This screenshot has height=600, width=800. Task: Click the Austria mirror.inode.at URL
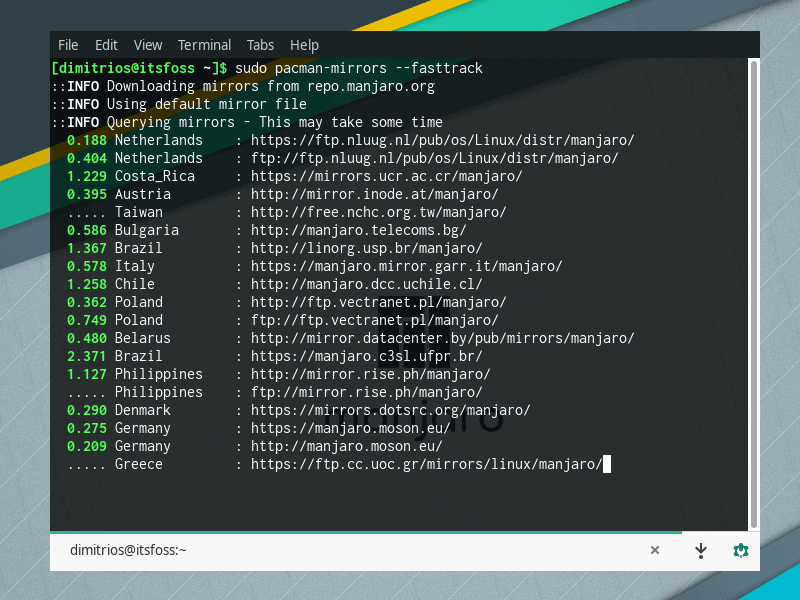pos(374,194)
